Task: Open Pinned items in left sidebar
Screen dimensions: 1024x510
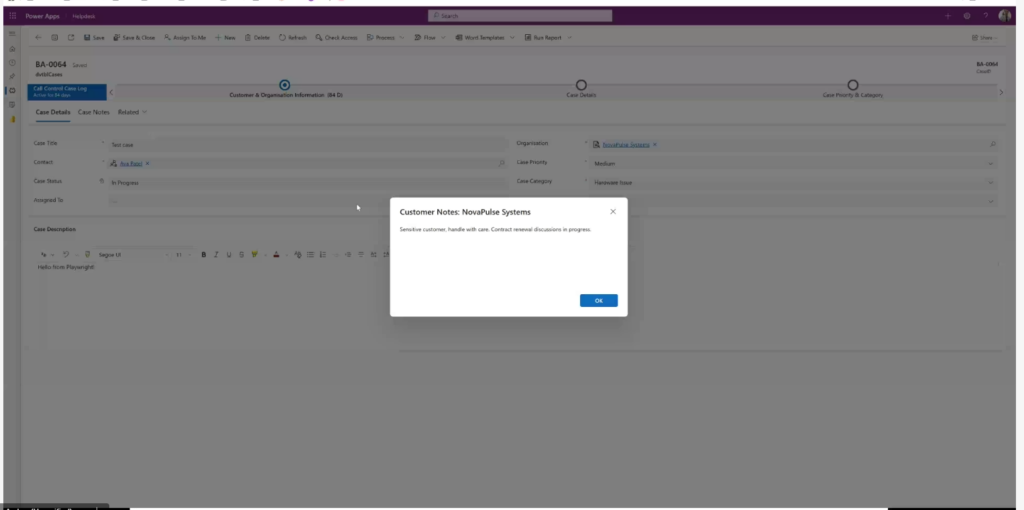Action: (x=12, y=76)
